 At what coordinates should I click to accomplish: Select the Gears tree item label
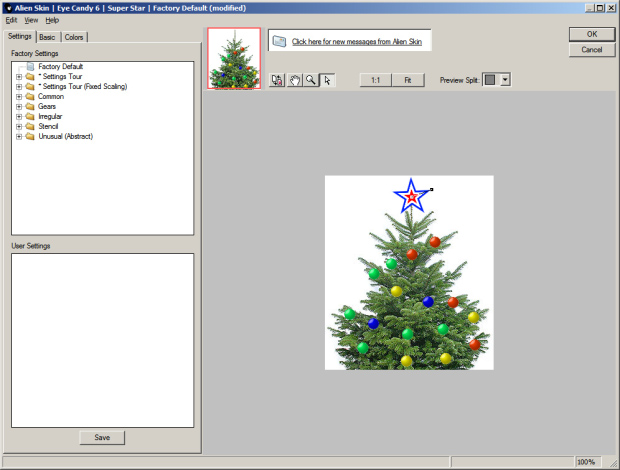click(x=47, y=106)
